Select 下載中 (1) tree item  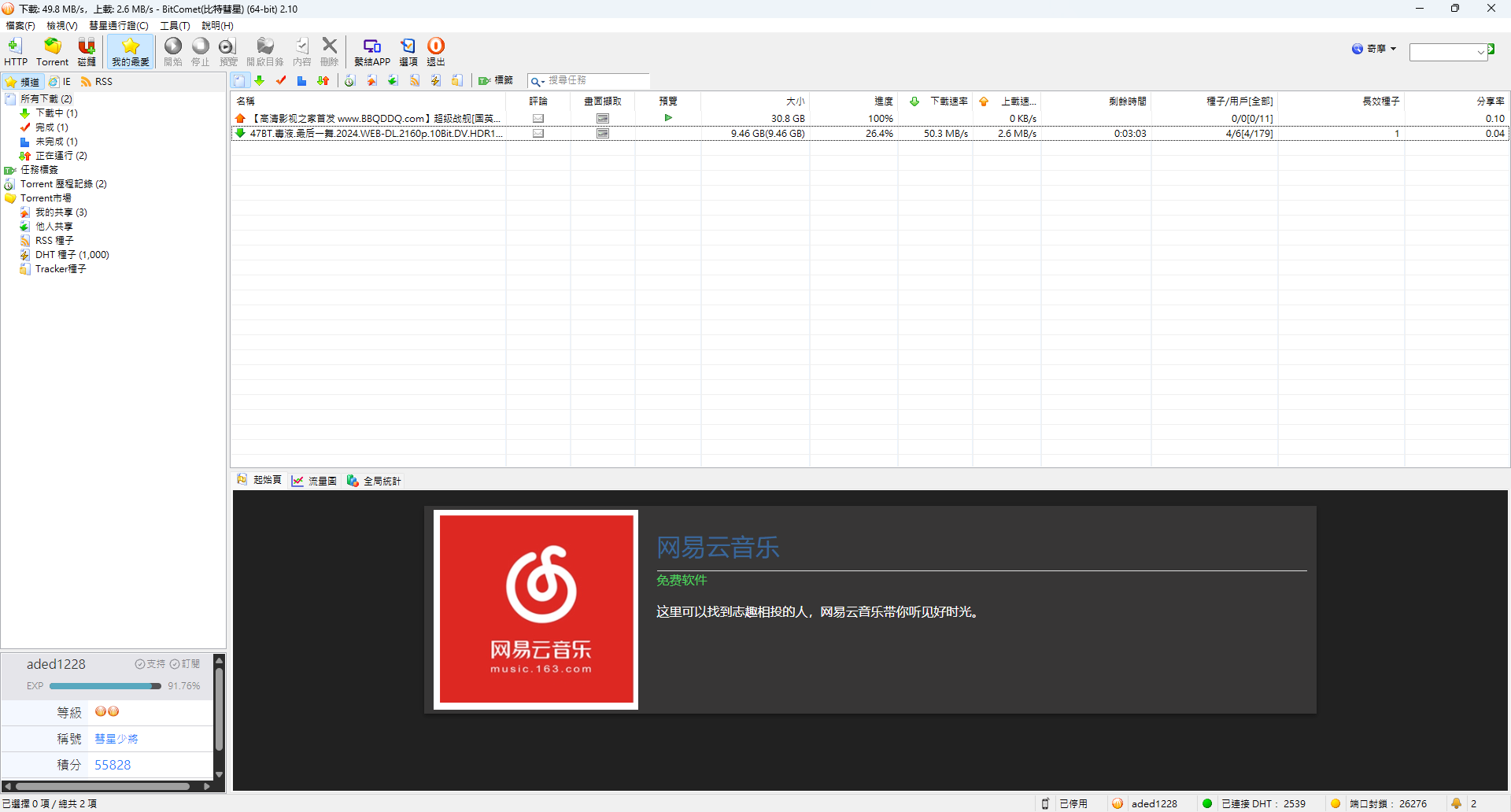(x=57, y=113)
